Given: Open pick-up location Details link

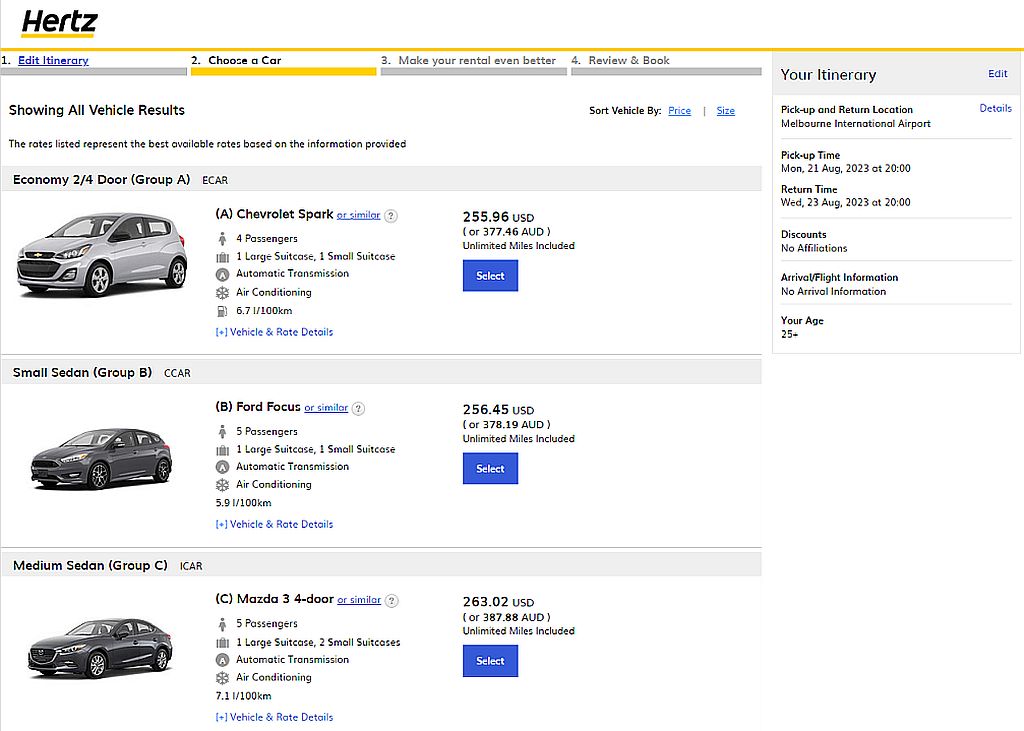Looking at the screenshot, I should click(x=995, y=108).
